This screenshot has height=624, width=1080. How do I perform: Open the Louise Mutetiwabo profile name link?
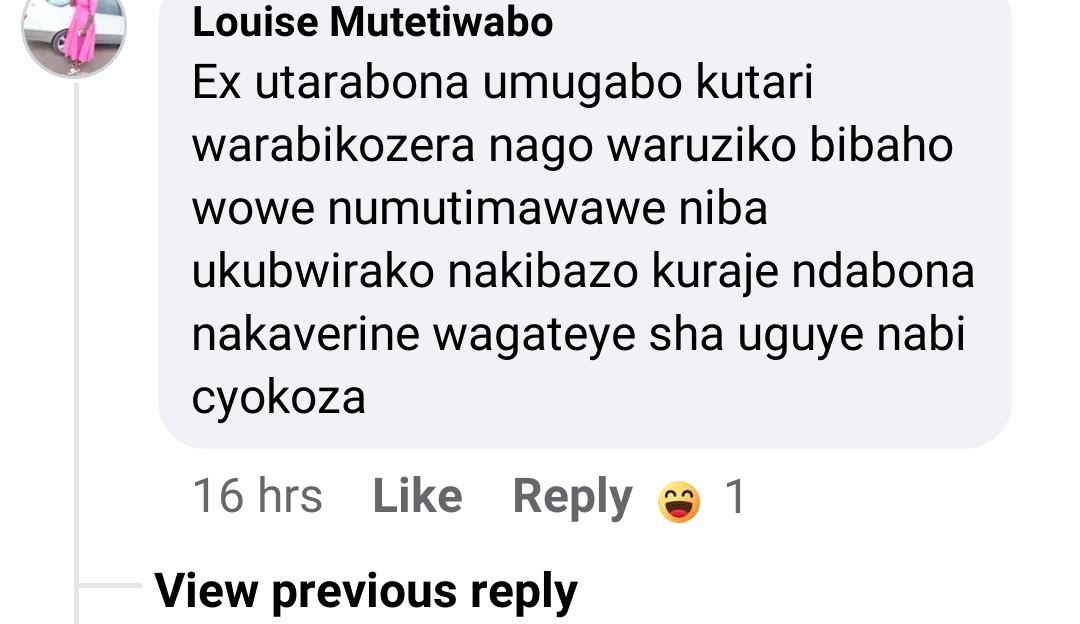click(x=373, y=22)
